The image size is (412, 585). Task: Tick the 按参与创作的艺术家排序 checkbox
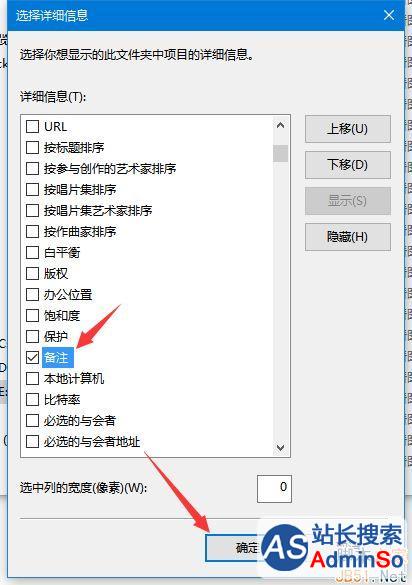32,168
